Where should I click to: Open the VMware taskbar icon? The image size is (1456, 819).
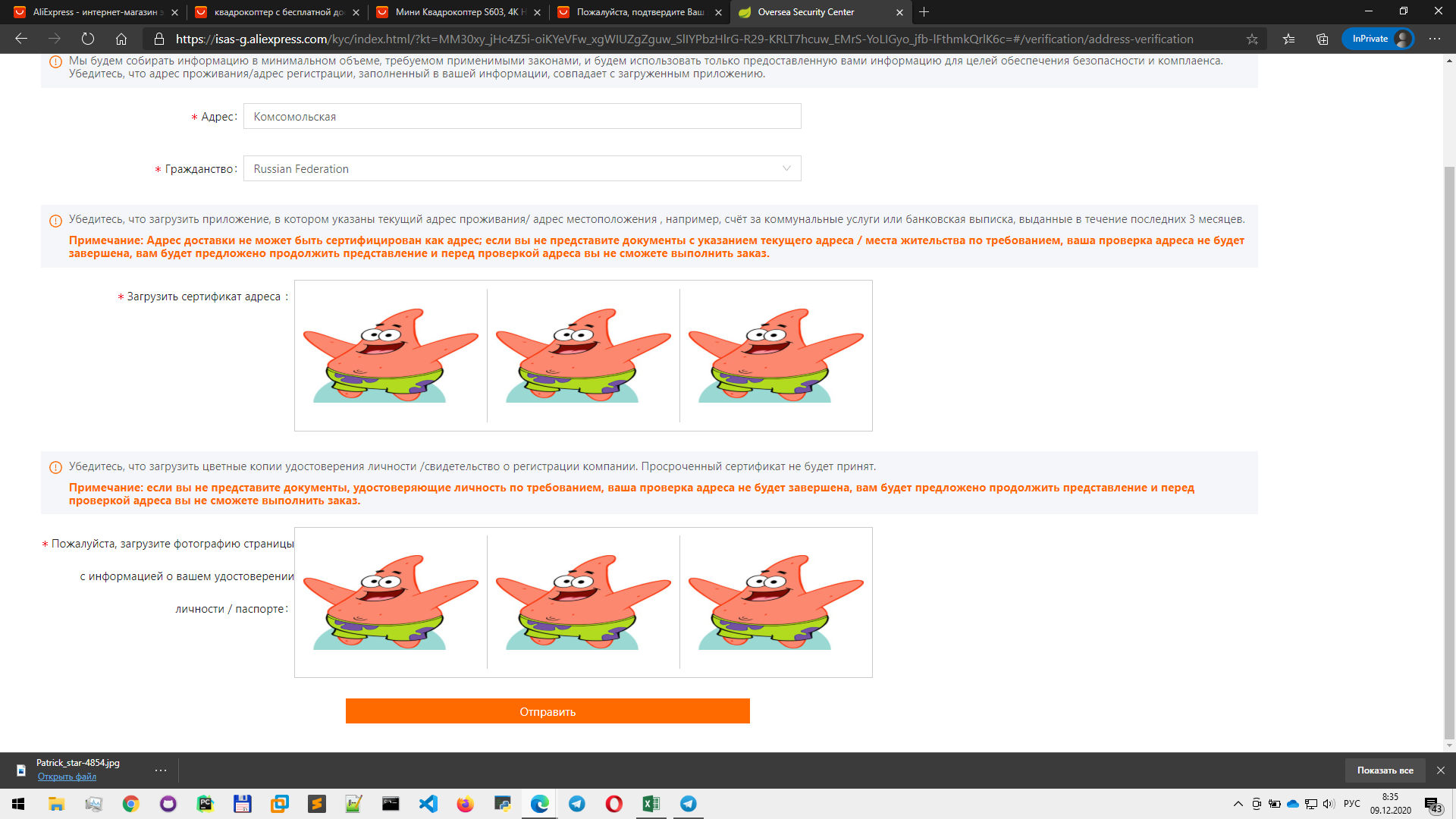[x=279, y=804]
